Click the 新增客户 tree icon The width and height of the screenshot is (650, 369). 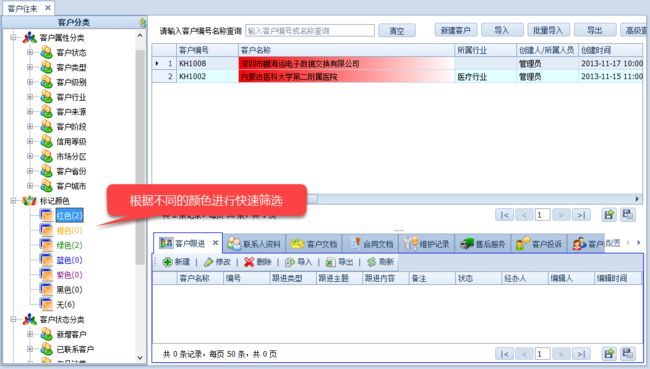pos(46,334)
